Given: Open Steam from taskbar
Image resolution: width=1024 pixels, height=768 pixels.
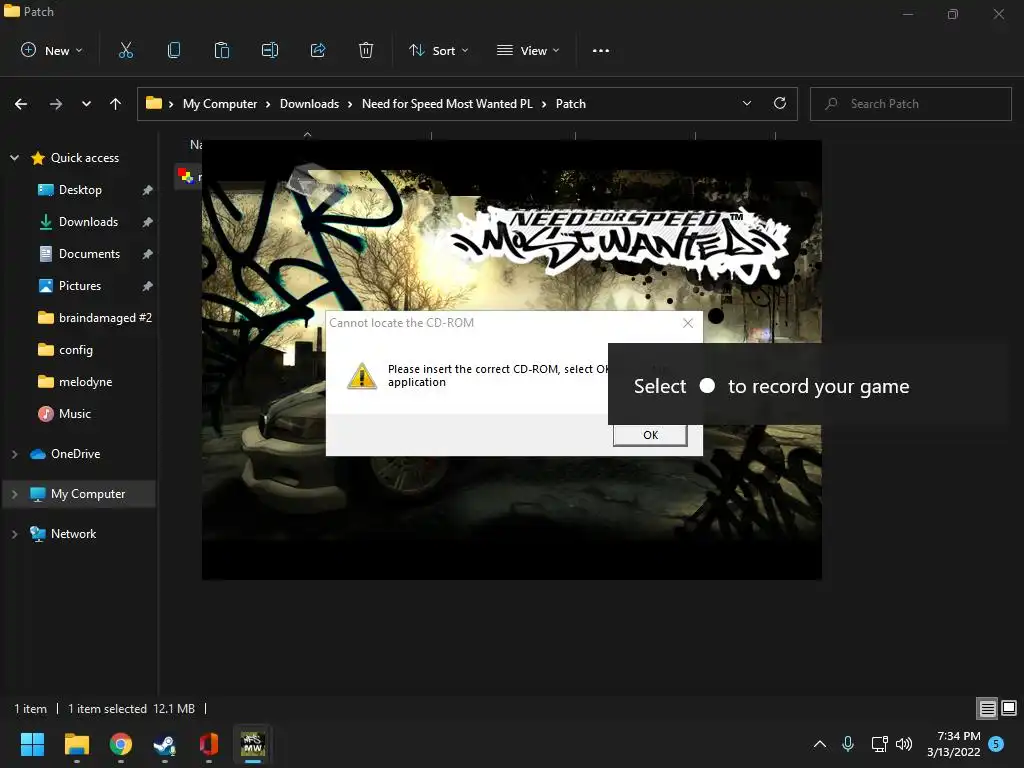Looking at the screenshot, I should click(x=165, y=744).
